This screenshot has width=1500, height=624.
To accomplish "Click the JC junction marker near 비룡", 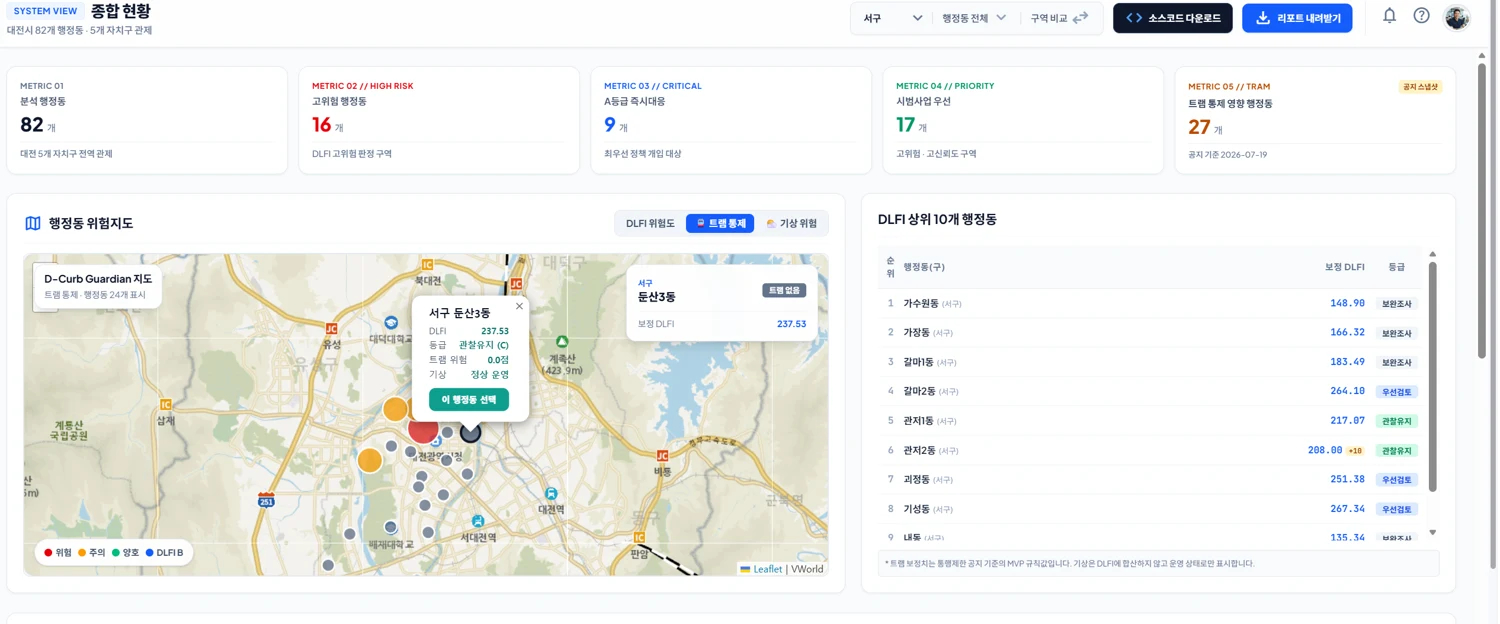I will tap(662, 456).
